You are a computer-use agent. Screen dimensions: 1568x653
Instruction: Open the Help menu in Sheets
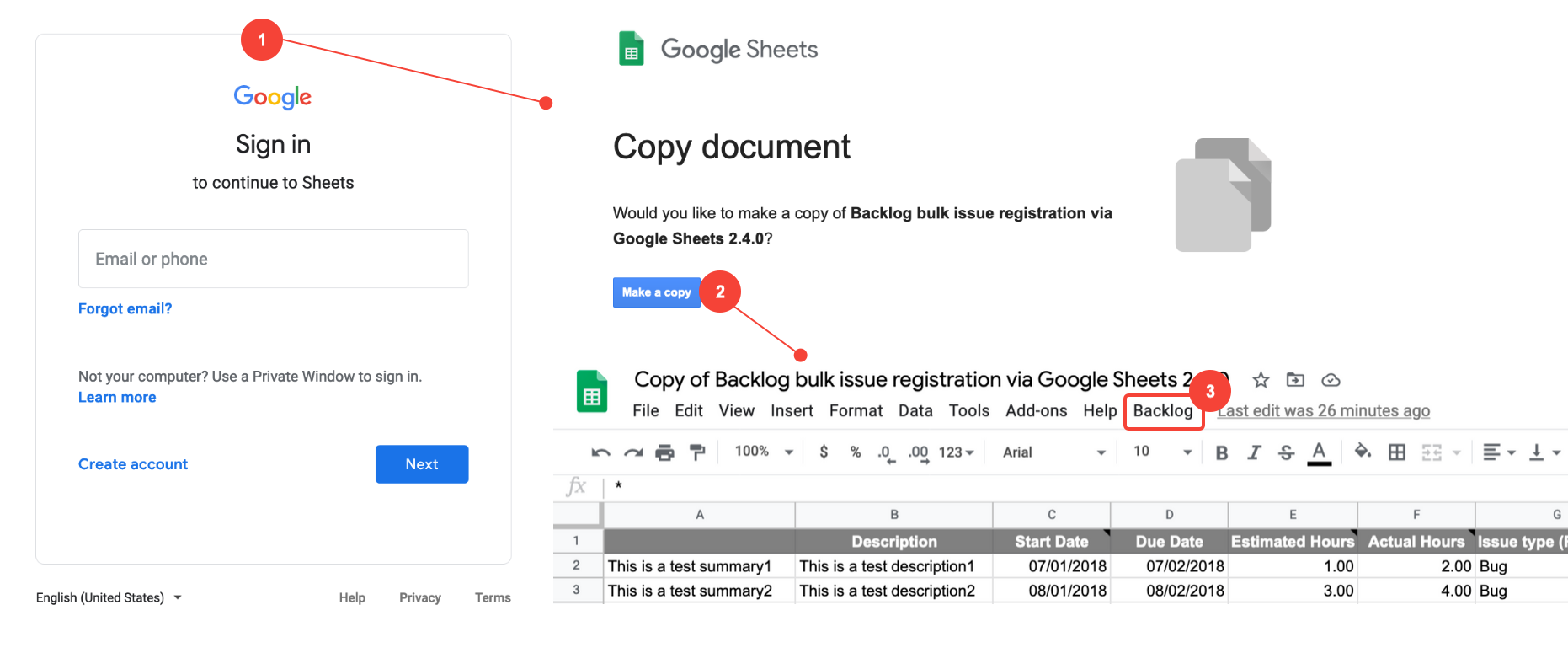(1100, 411)
